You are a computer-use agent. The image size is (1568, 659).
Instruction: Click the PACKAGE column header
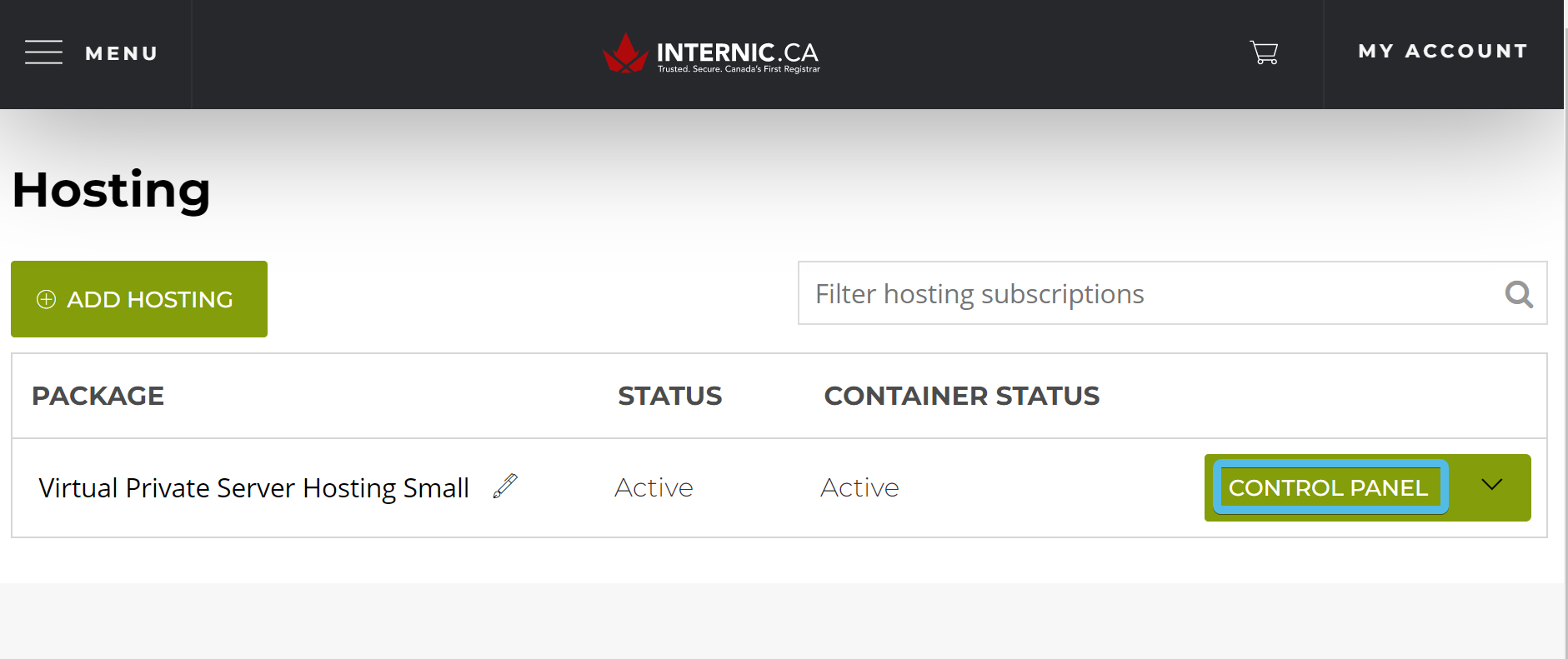(x=98, y=396)
